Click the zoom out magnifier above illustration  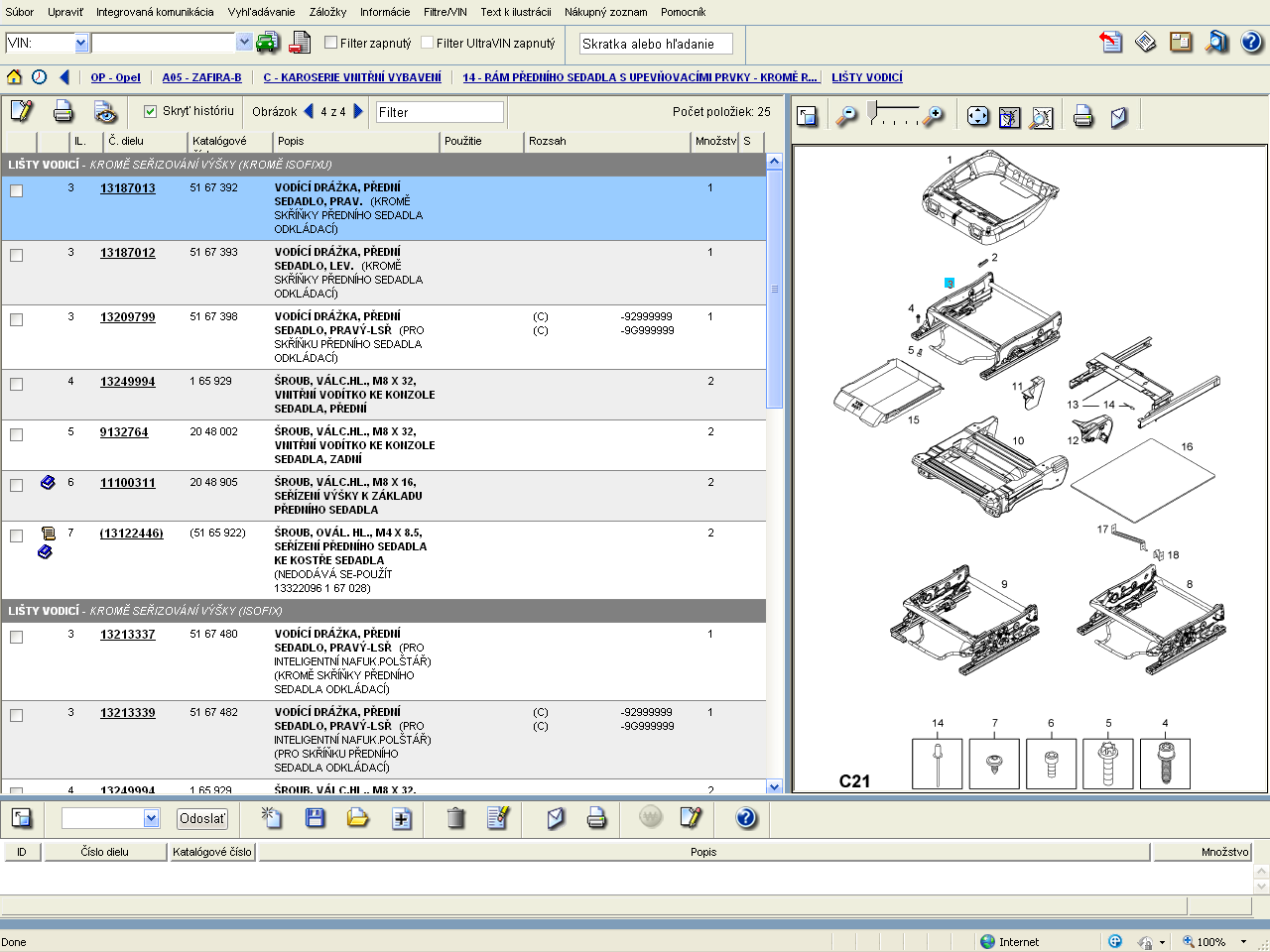pos(846,117)
